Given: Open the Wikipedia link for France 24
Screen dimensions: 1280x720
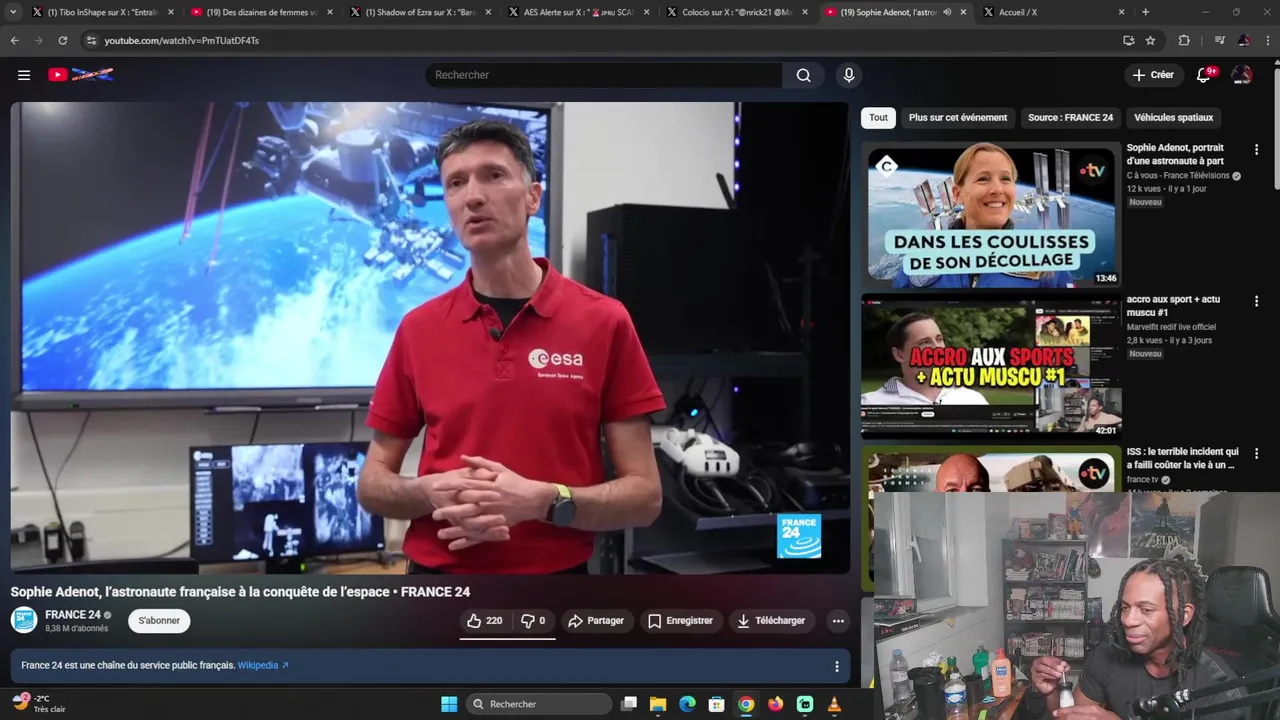Looking at the screenshot, I should click(x=263, y=666).
